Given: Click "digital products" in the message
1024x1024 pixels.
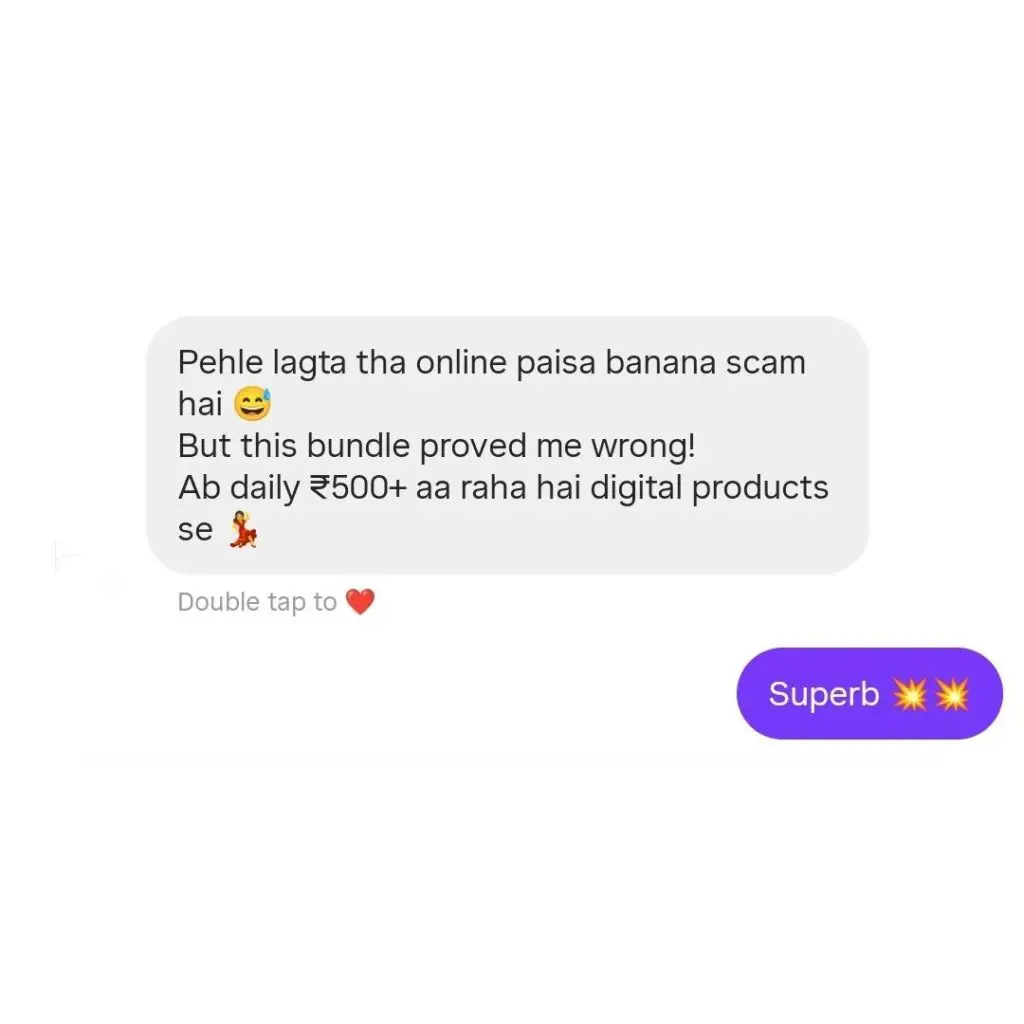Looking at the screenshot, I should 709,488.
